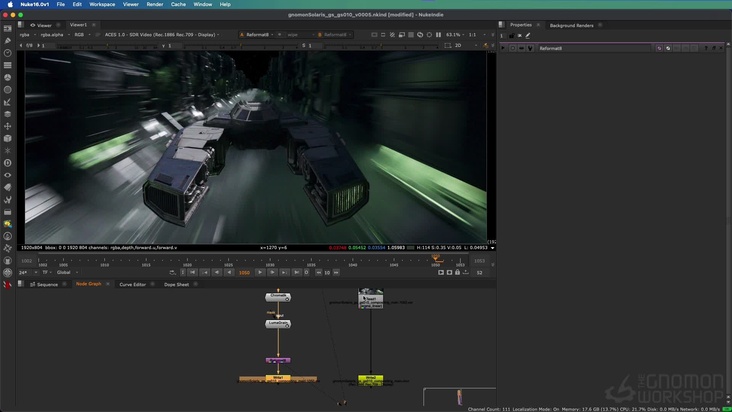
Task: Click the gamma slider in the viewer
Action: click(240, 46)
